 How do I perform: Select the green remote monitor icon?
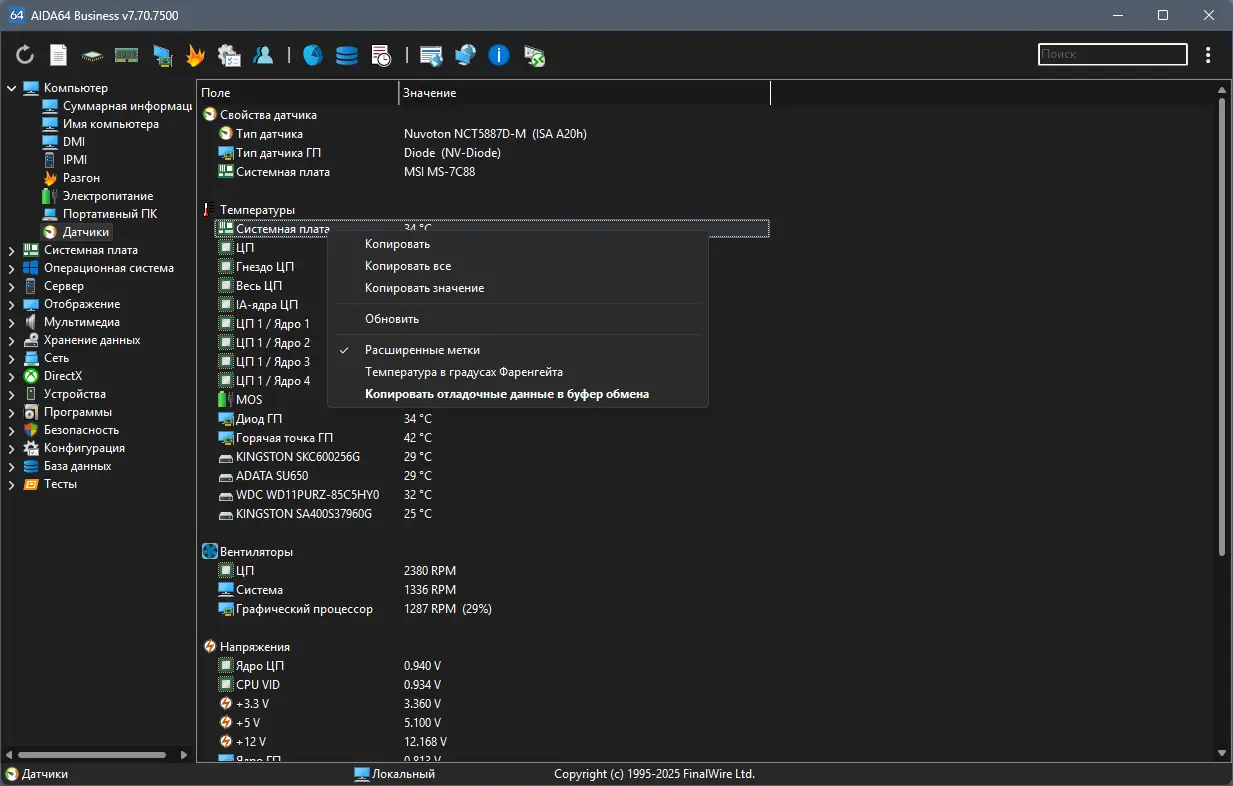(x=533, y=55)
